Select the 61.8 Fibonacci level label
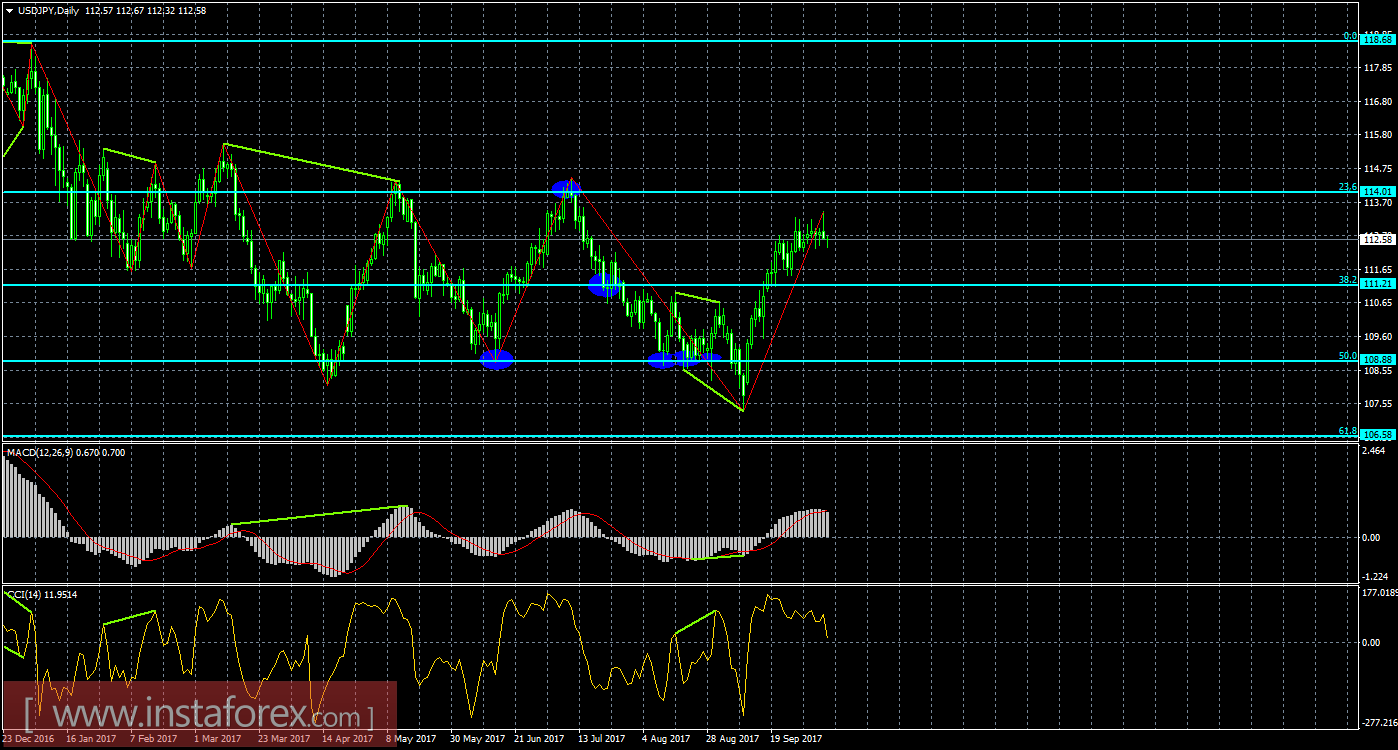The height and width of the screenshot is (750, 1398). (1350, 428)
